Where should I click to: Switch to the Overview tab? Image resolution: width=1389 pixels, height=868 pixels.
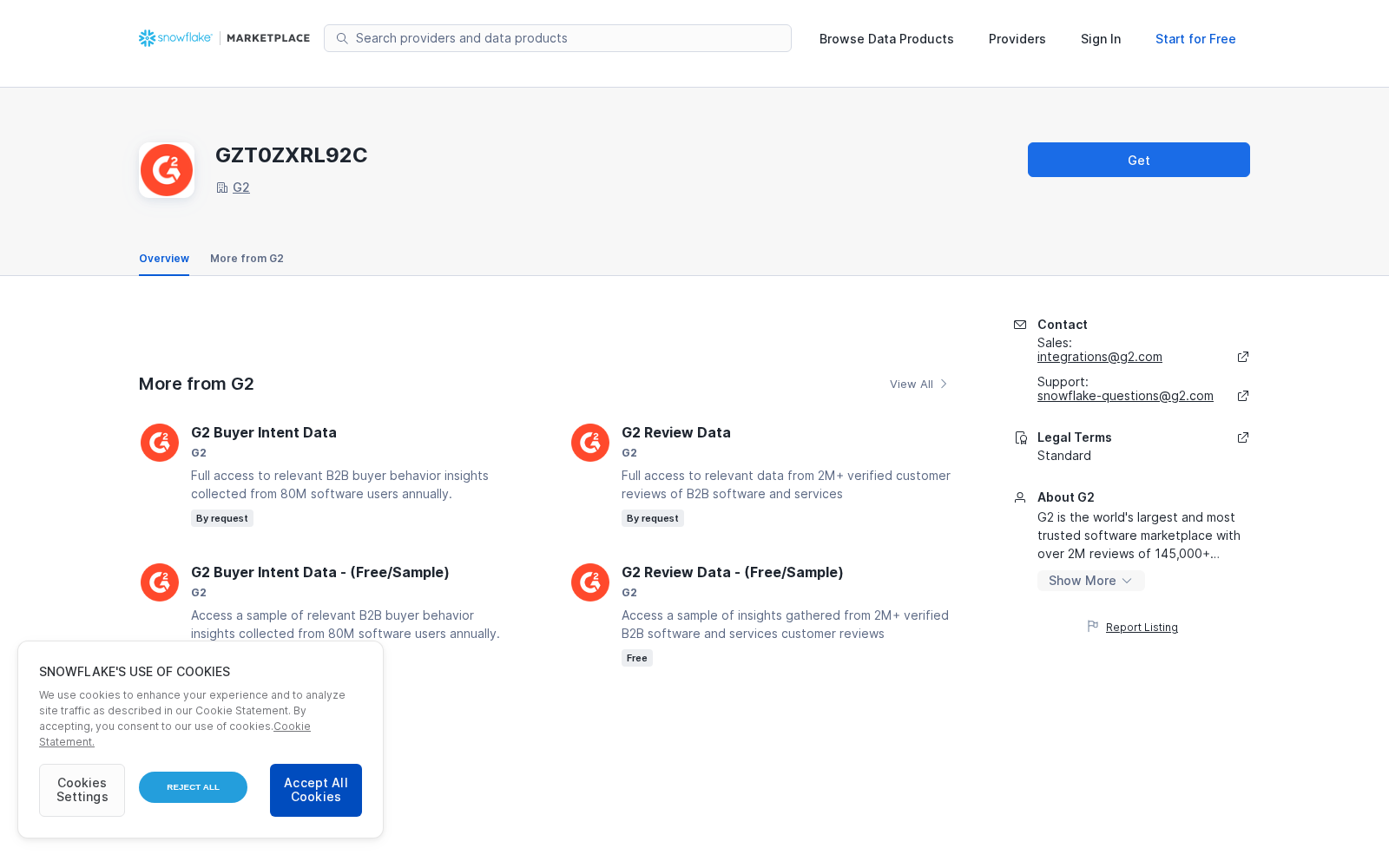tap(164, 259)
